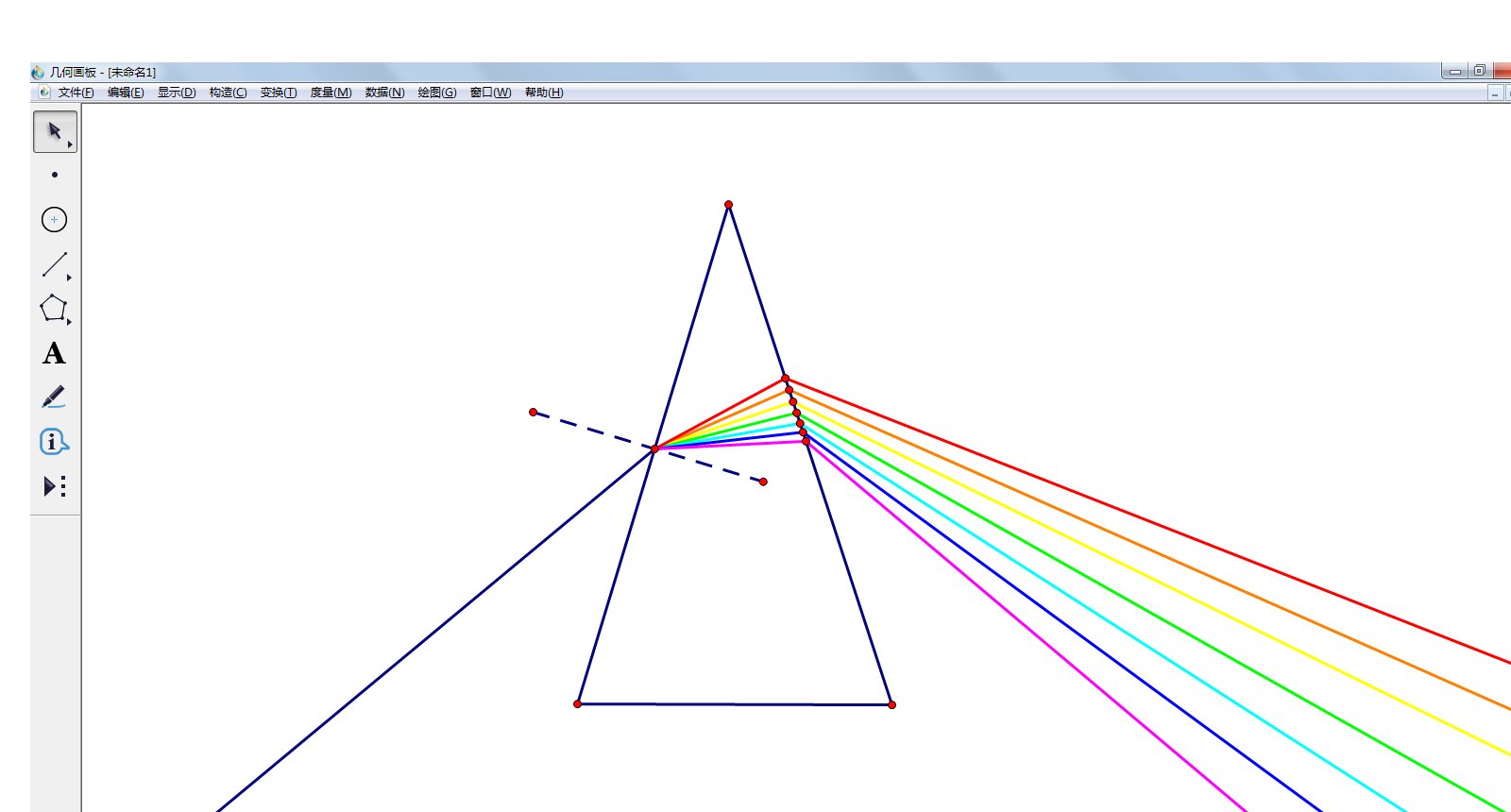Open the 文件(F) menu

coord(76,93)
